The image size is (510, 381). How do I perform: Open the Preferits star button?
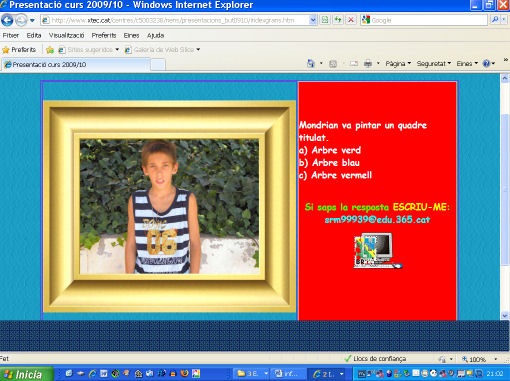tap(19, 50)
